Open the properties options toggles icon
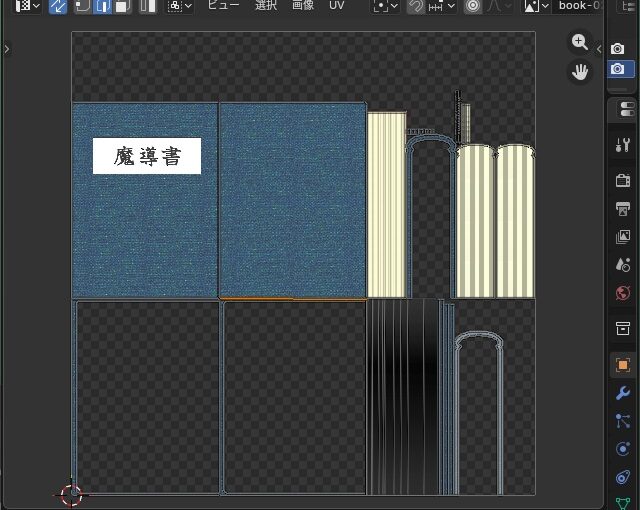Screen dimensions: 640x510 point(627,109)
